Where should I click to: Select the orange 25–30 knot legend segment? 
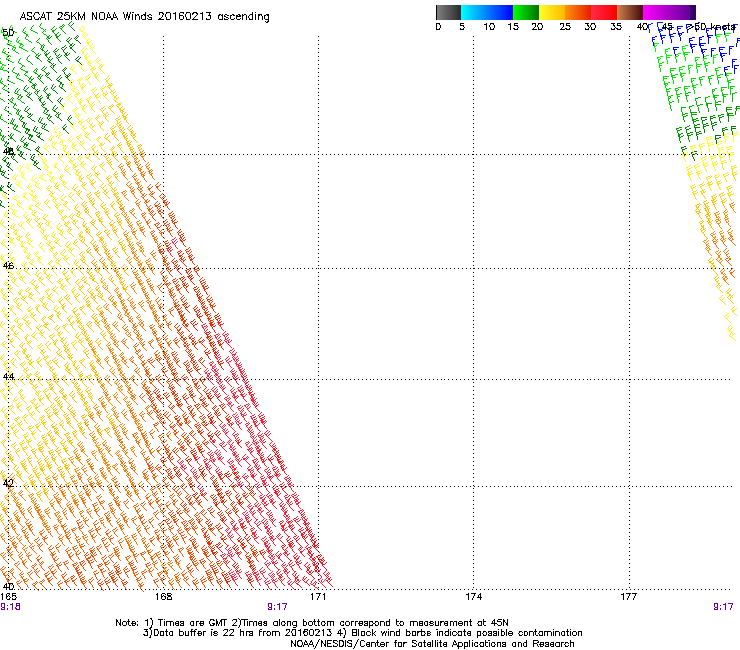coord(578,12)
